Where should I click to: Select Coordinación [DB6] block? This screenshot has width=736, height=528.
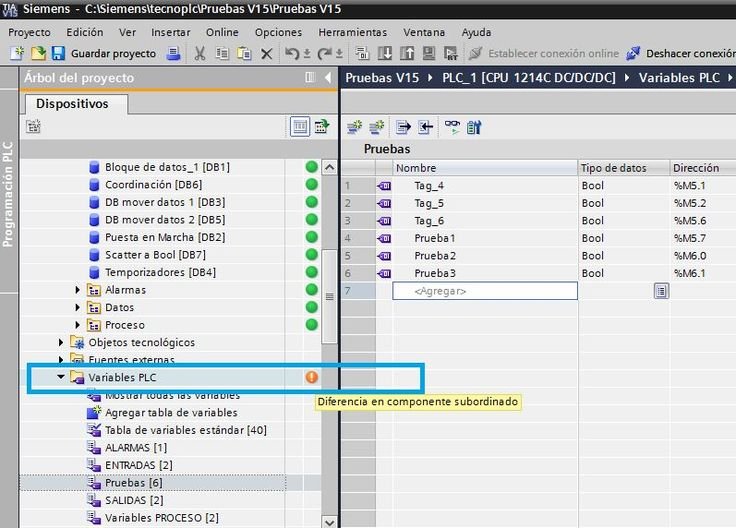click(153, 184)
